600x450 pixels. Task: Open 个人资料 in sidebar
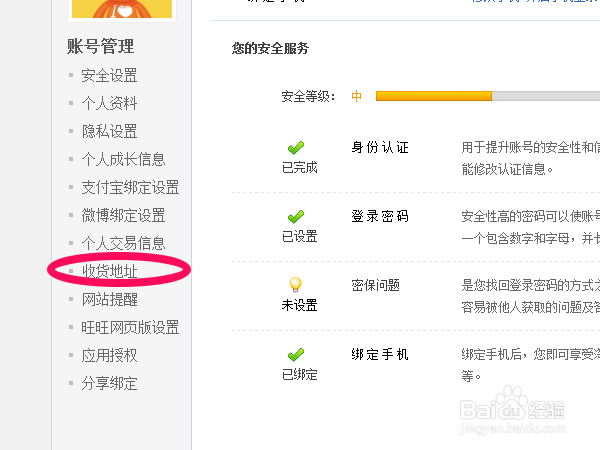(x=110, y=104)
